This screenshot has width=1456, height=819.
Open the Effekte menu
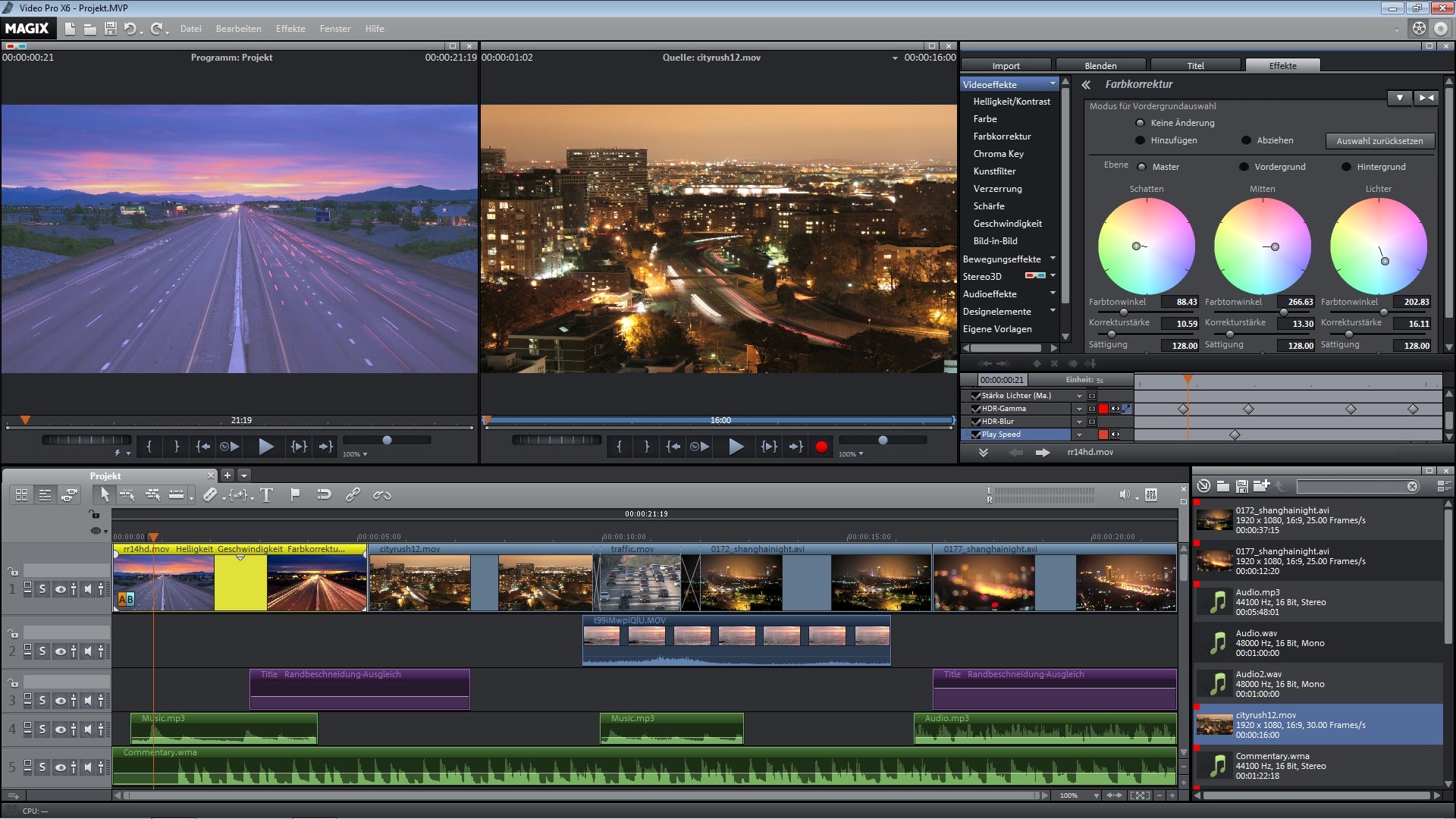(290, 29)
